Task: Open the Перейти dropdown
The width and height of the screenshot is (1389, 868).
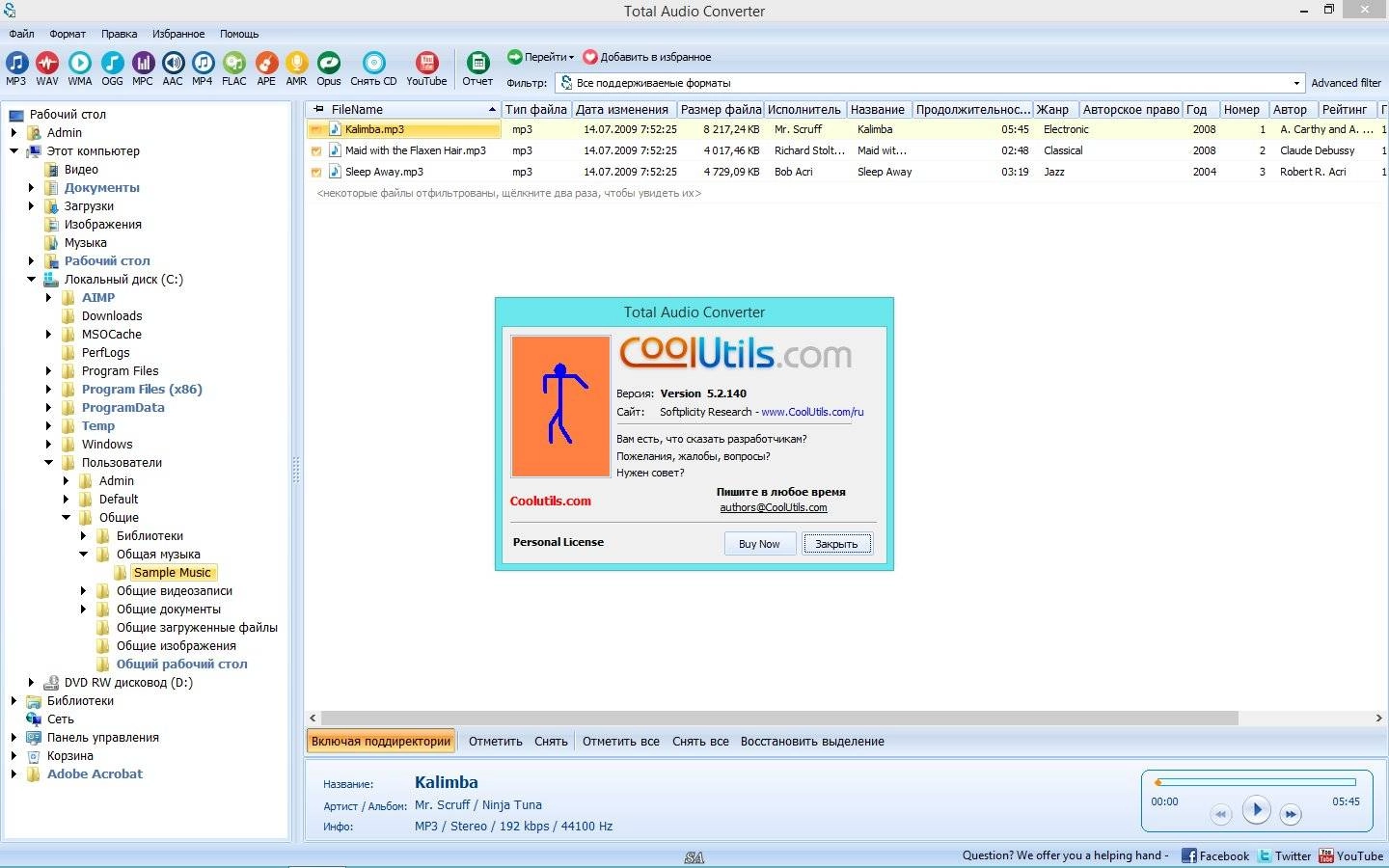Action: pyautogui.click(x=541, y=57)
